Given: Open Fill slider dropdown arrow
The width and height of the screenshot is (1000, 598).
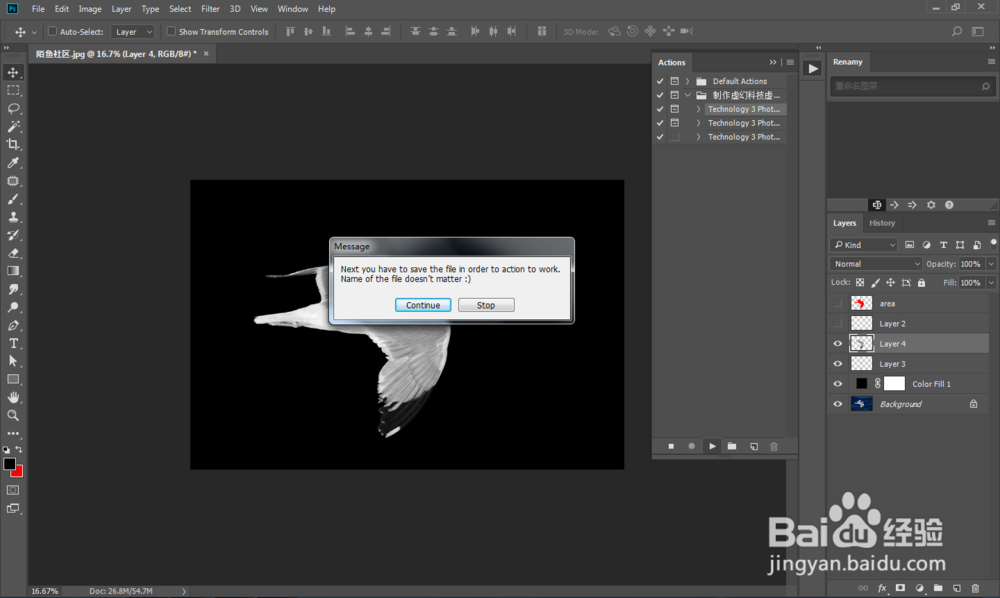Looking at the screenshot, I should (x=990, y=282).
